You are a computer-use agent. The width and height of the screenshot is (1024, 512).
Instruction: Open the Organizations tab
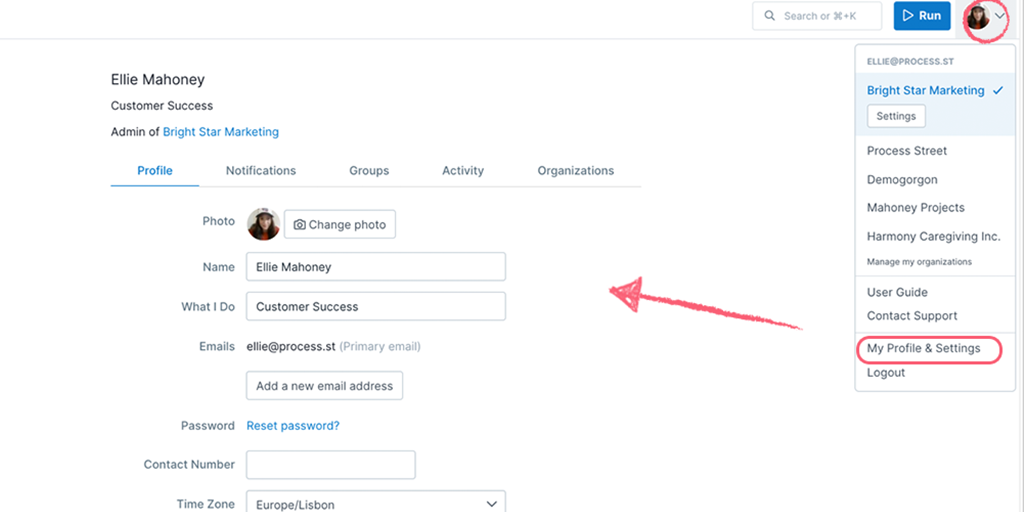point(575,170)
